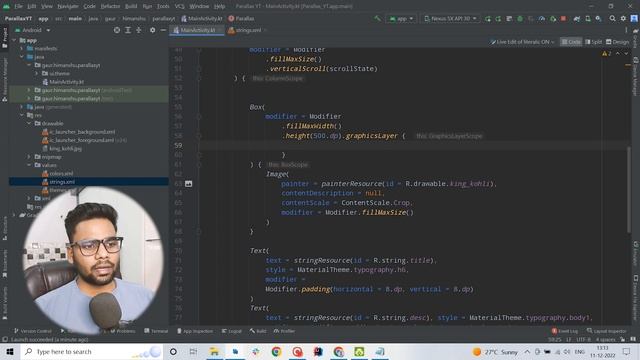Select ic_launcher_background.xml file
The image size is (640, 360).
pyautogui.click(x=78, y=132)
